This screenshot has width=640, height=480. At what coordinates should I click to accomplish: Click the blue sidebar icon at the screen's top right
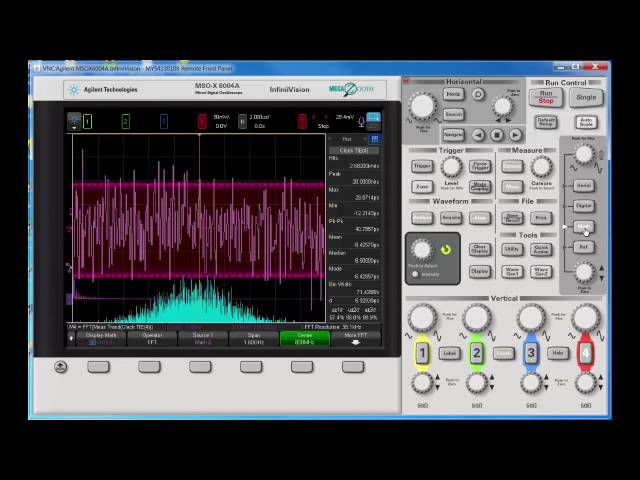pos(373,121)
